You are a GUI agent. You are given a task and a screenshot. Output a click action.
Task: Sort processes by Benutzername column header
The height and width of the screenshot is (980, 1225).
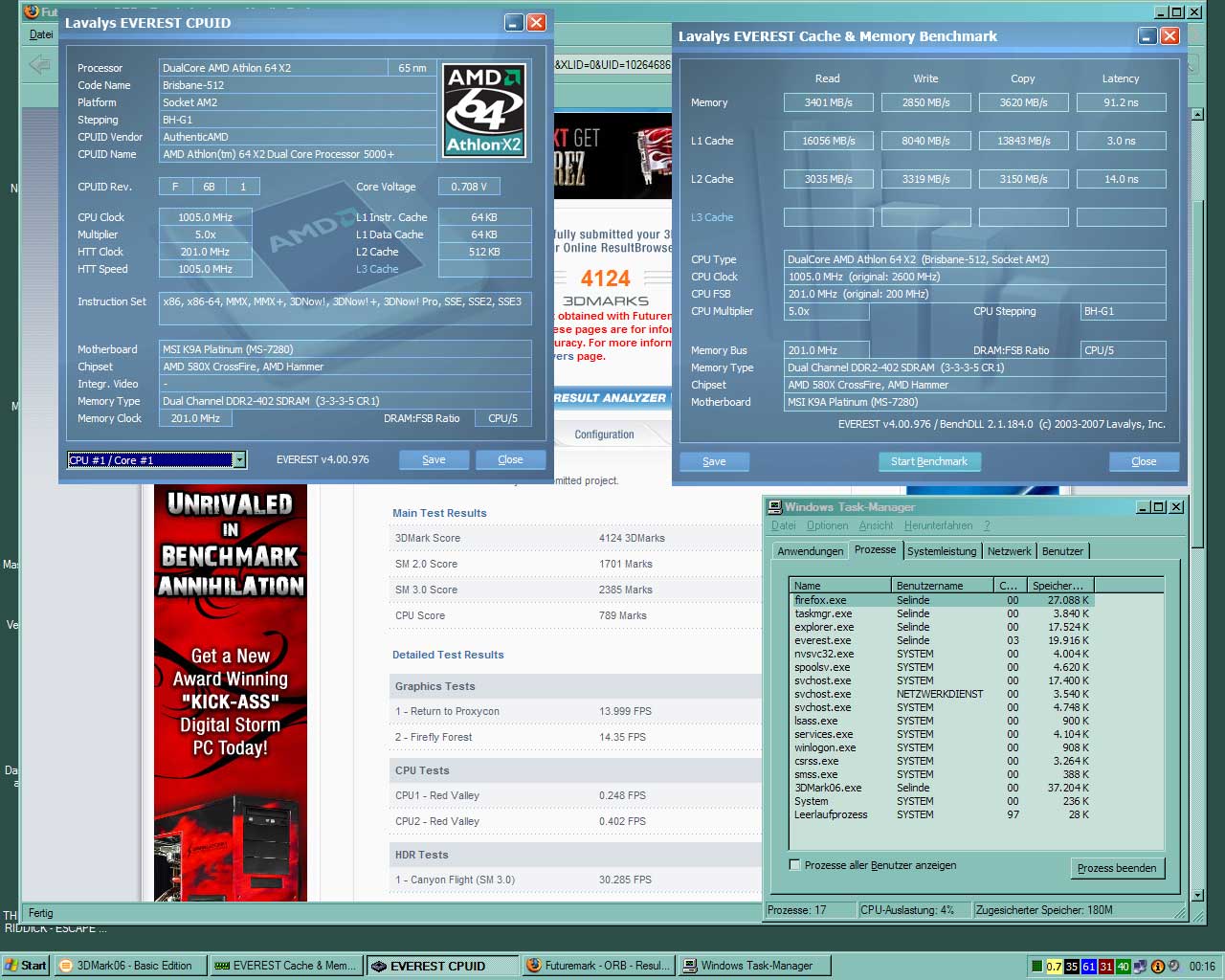point(942,586)
